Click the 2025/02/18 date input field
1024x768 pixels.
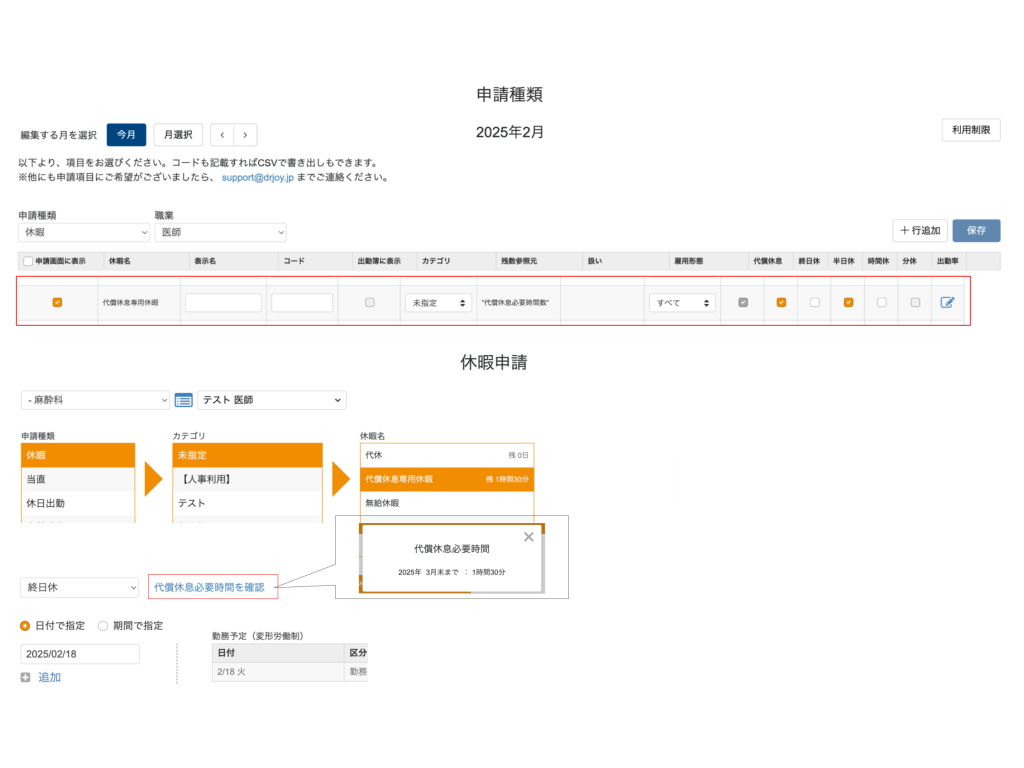tap(80, 654)
